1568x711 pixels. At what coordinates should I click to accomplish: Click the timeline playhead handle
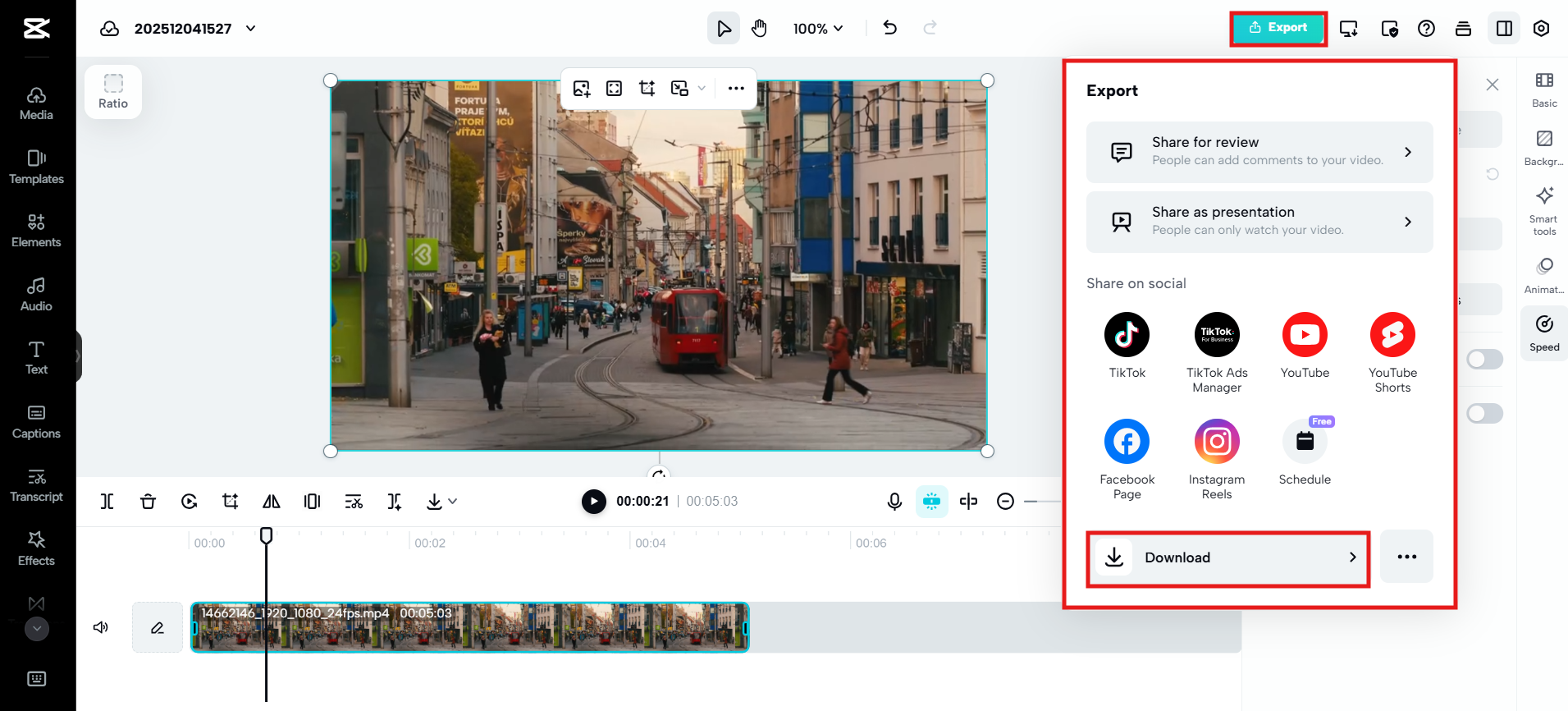tap(267, 535)
